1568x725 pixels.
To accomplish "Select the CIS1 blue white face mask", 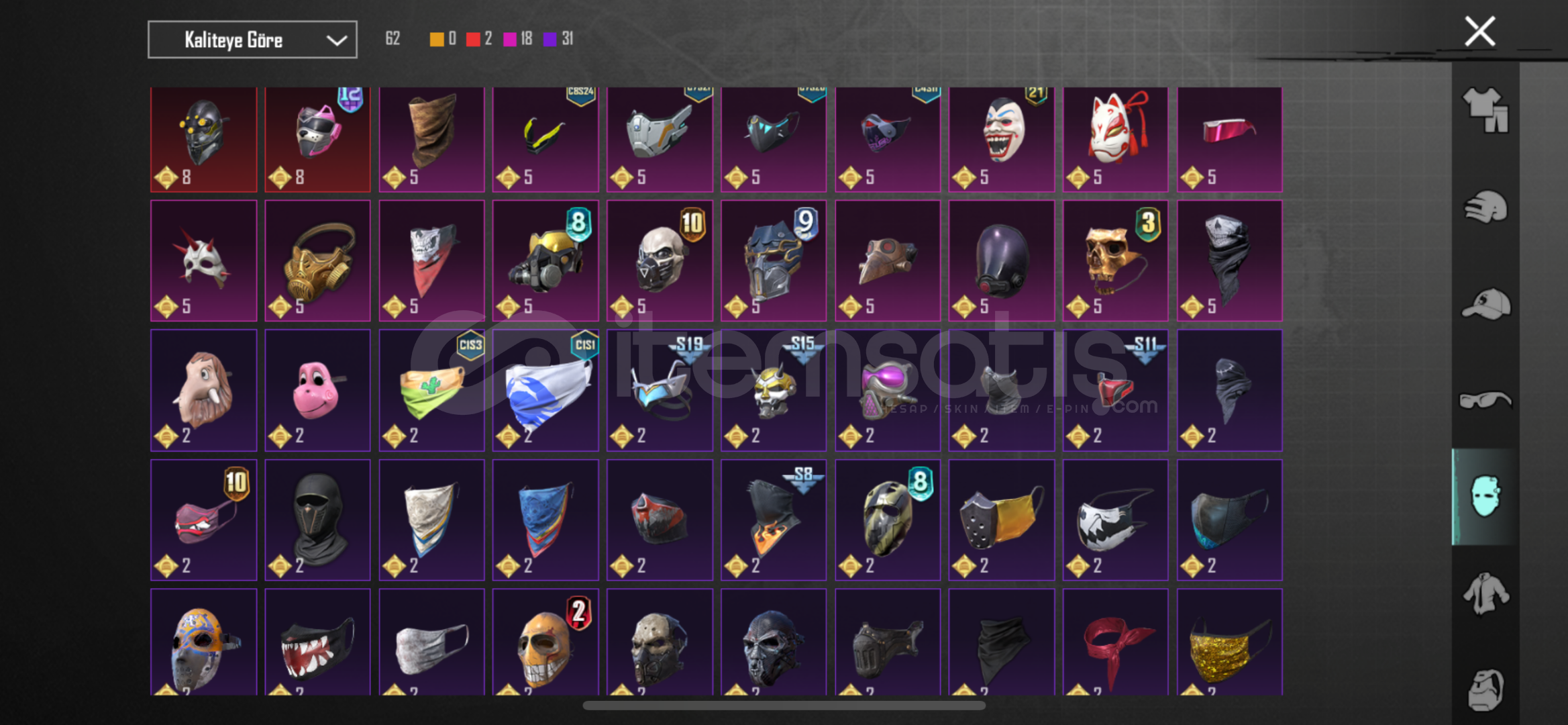I will click(x=545, y=390).
